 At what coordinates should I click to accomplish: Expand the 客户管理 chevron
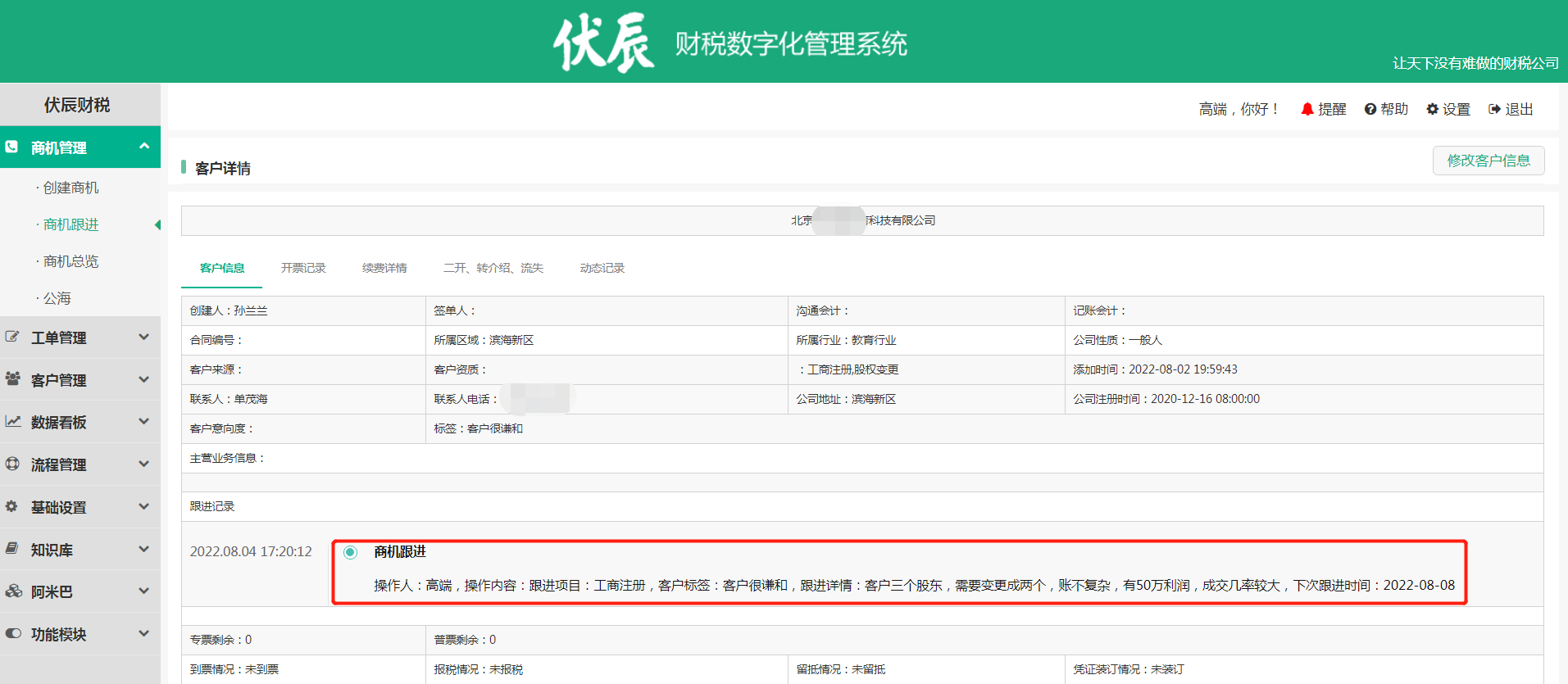144,379
